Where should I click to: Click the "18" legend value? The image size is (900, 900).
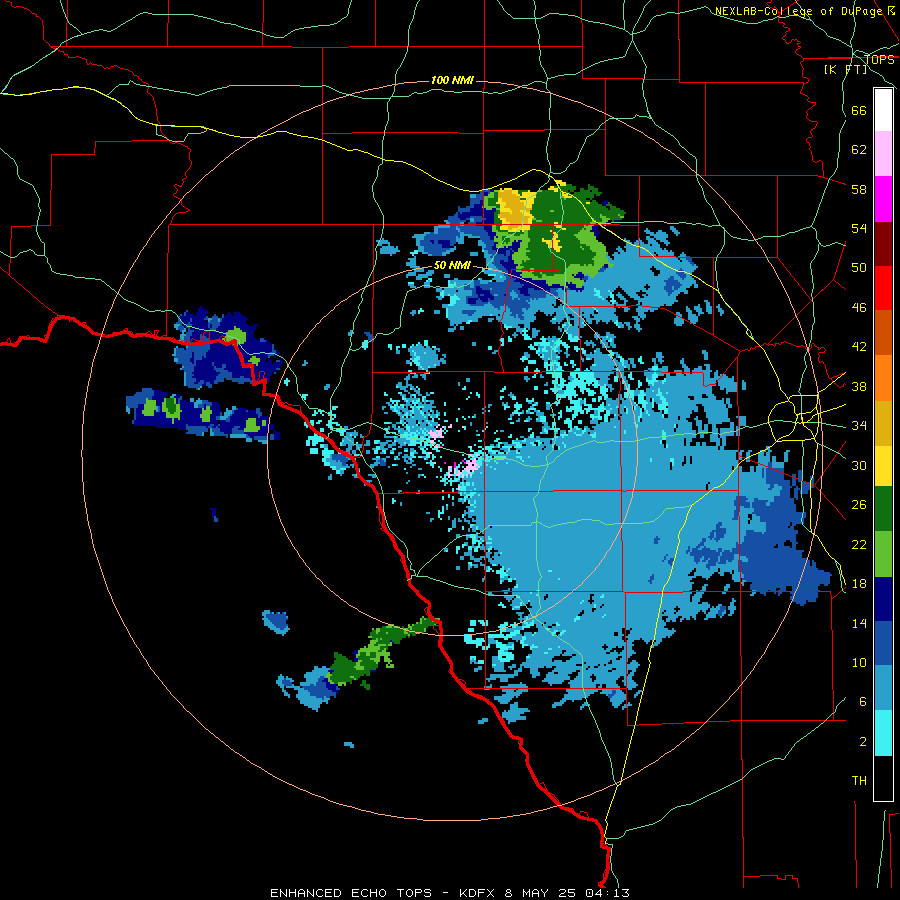point(859,584)
